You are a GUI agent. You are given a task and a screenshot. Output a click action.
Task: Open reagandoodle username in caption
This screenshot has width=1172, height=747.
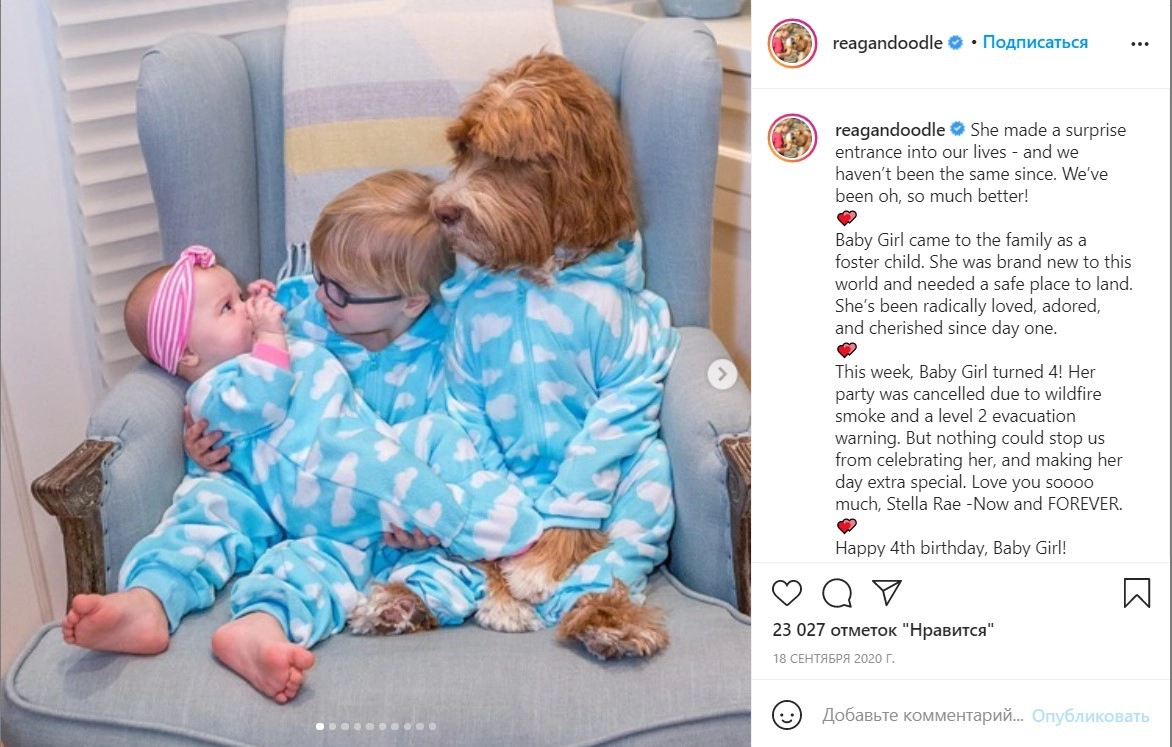coord(889,130)
